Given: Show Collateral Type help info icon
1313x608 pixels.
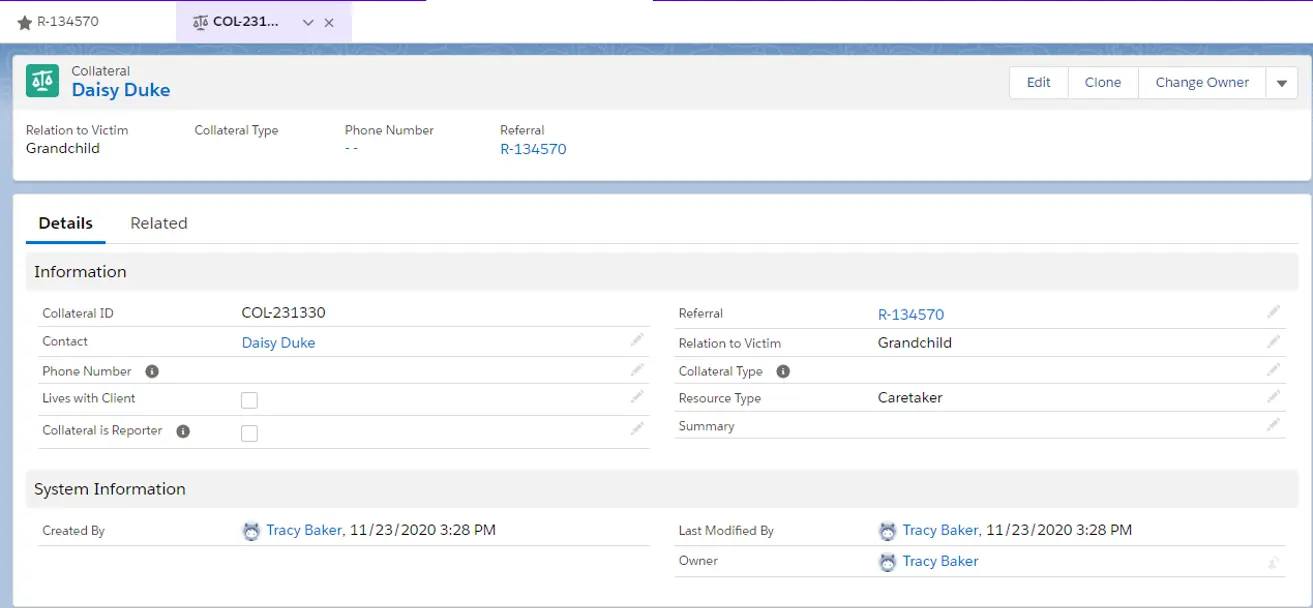Looking at the screenshot, I should click(x=783, y=371).
